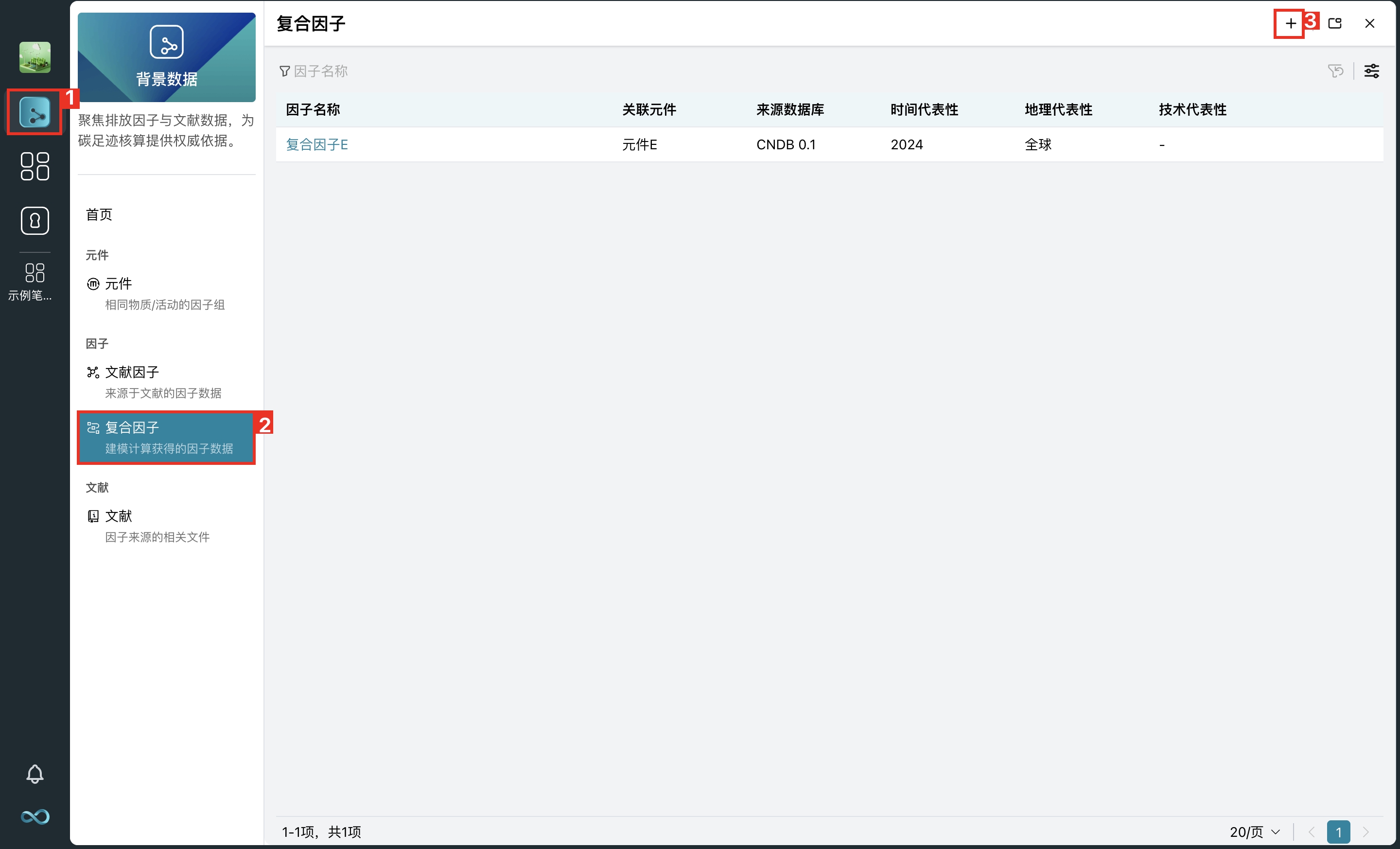Select 首页 in the navigation menu

tap(99, 214)
